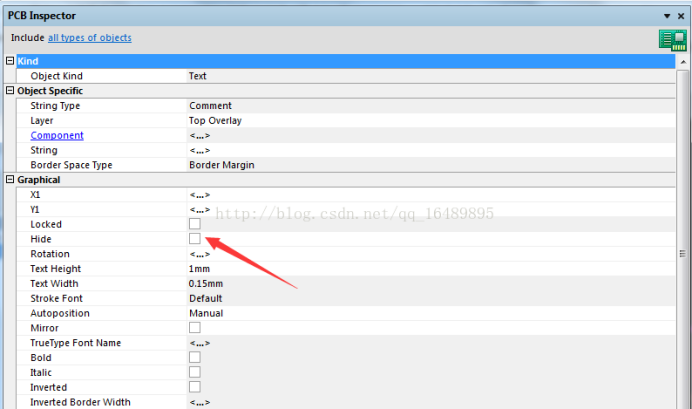692x409 pixels.
Task: Toggle the Inverted checkbox
Action: point(195,387)
